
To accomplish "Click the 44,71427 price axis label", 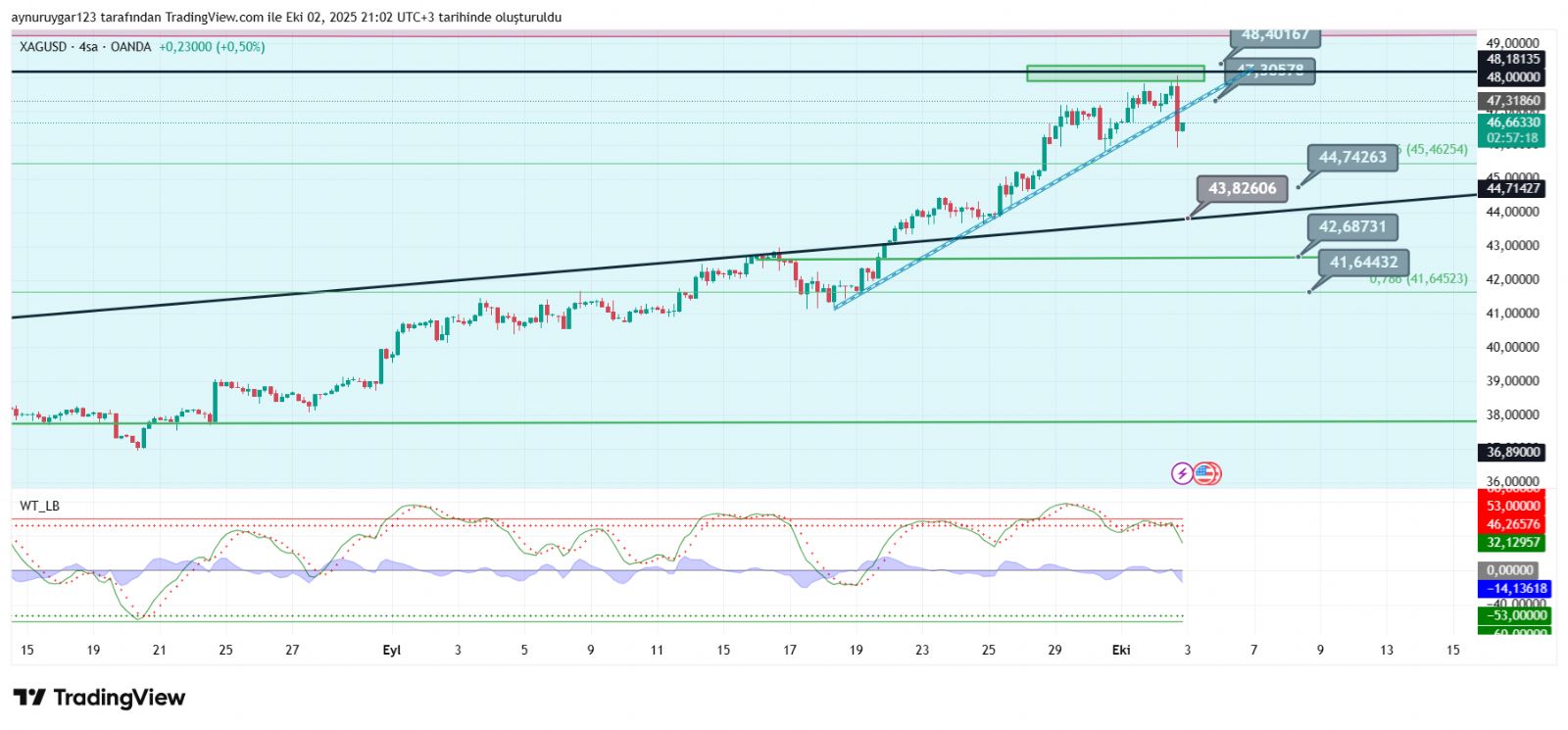I will click(x=1512, y=188).
